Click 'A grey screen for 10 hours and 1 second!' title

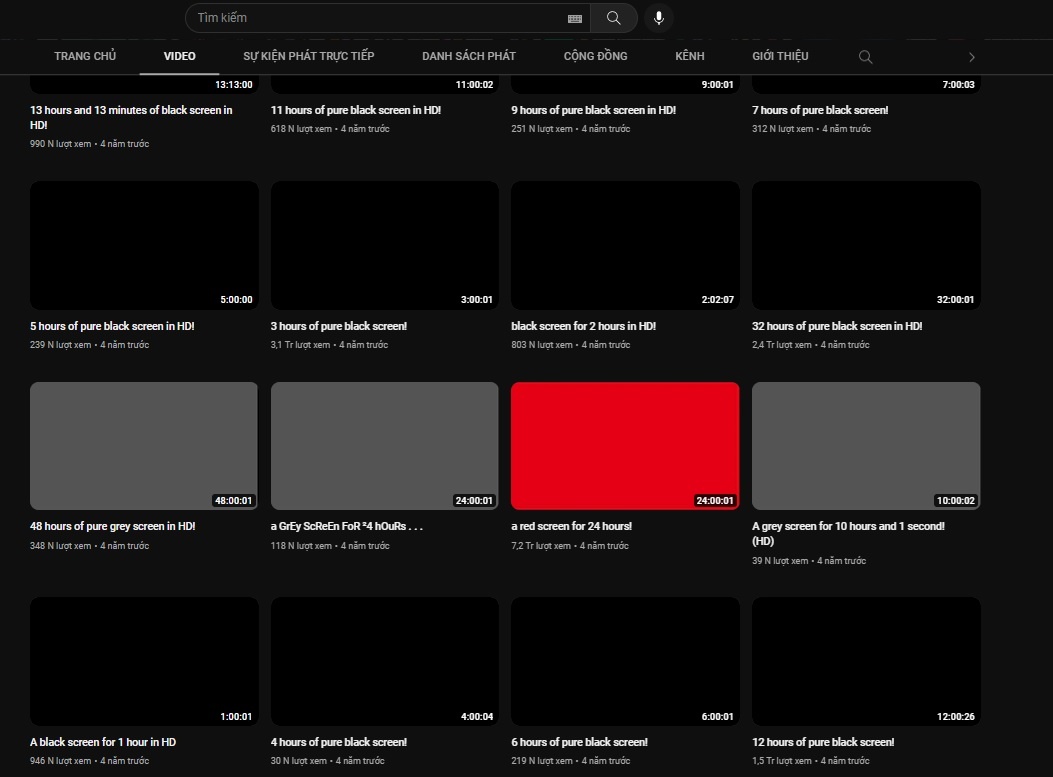point(848,526)
